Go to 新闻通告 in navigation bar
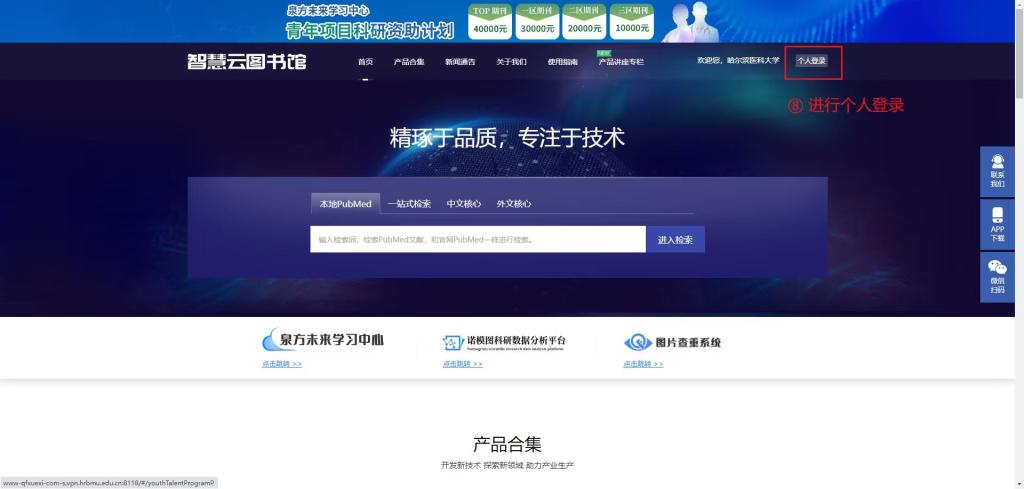 click(x=460, y=62)
